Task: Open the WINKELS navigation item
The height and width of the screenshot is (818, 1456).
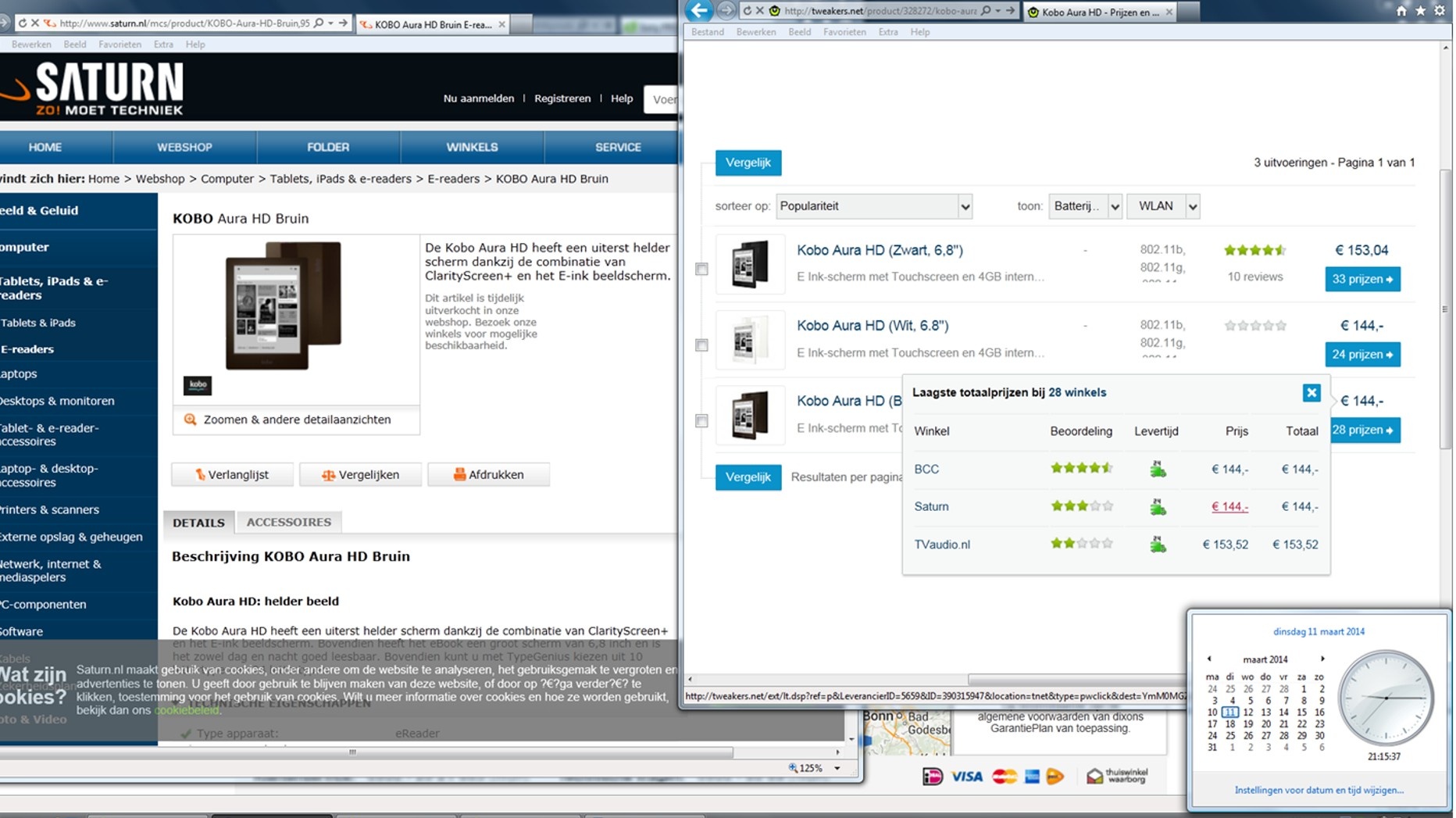Action: tap(472, 147)
